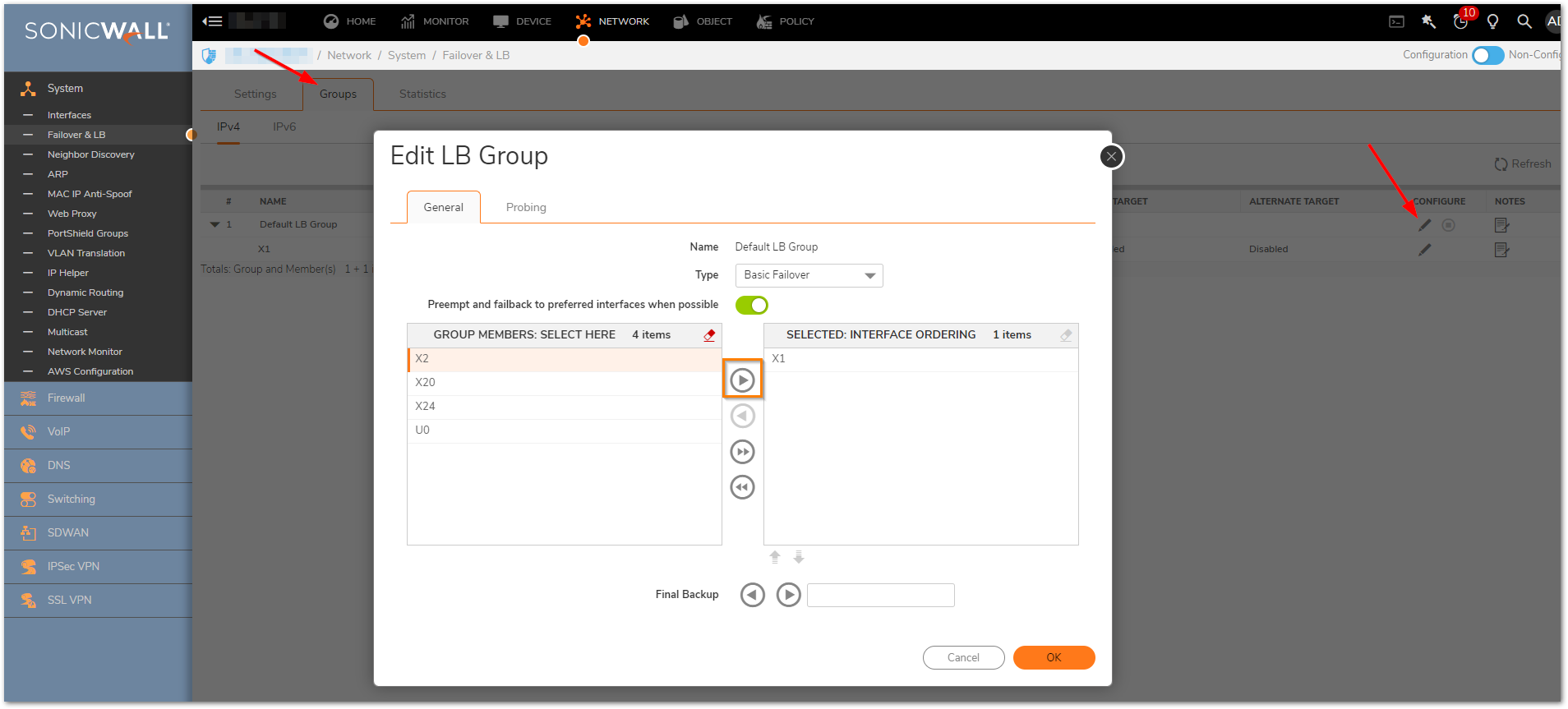Toggle Configuration / Non-Config mode switch
The image size is (1568, 709).
1487,55
